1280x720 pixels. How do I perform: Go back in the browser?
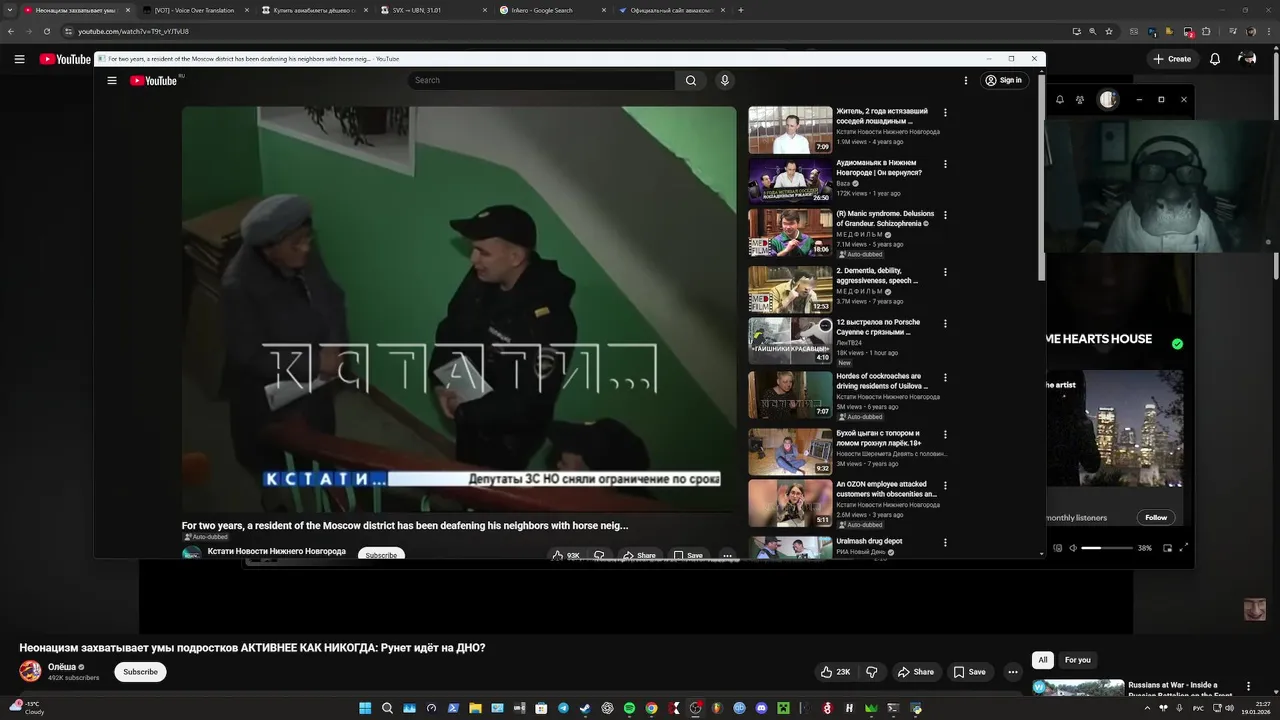10,31
